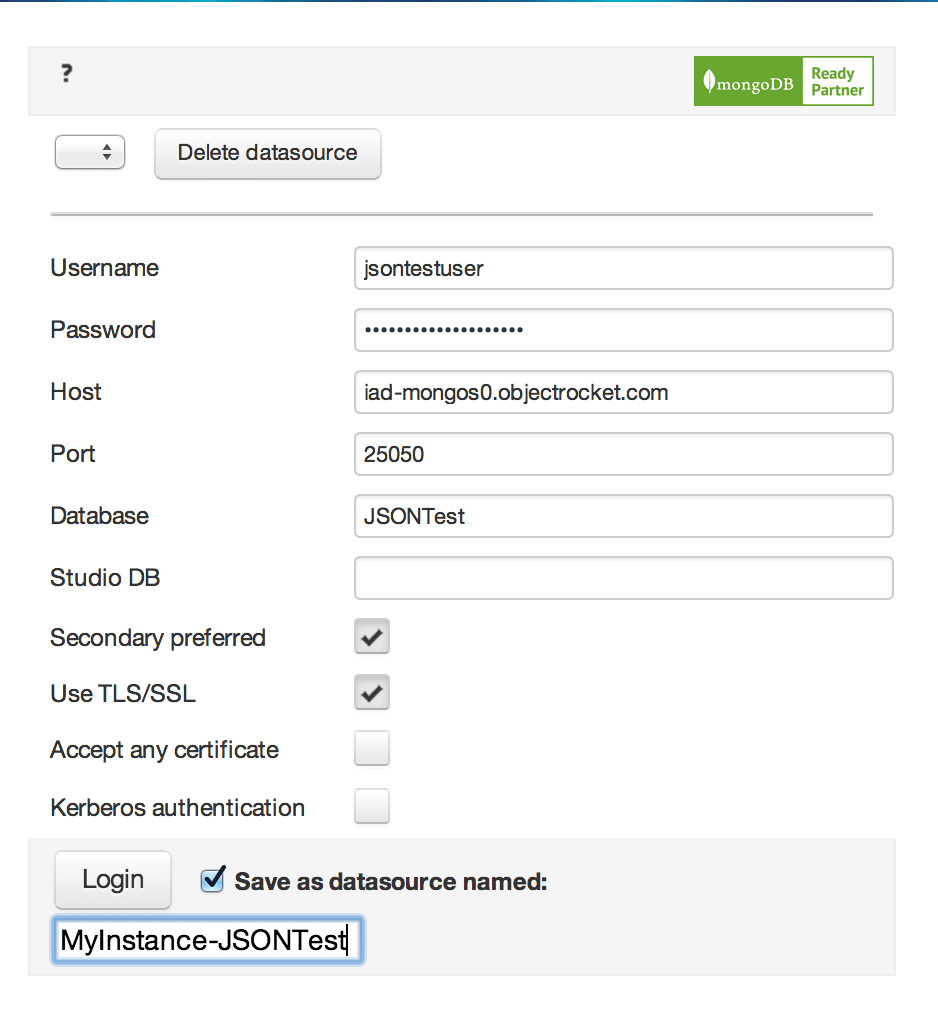
Task: Click the Username field containing jsontestuser
Action: point(623,268)
